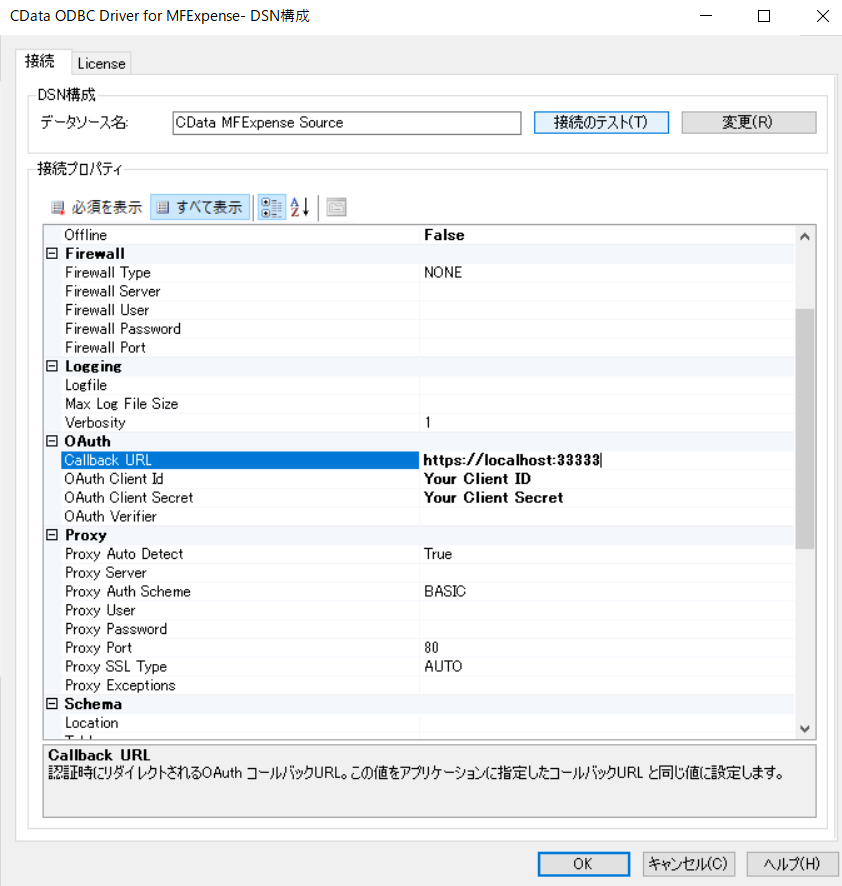This screenshot has width=842, height=886.
Task: Click the 接続のテスト(T) button
Action: click(x=601, y=122)
